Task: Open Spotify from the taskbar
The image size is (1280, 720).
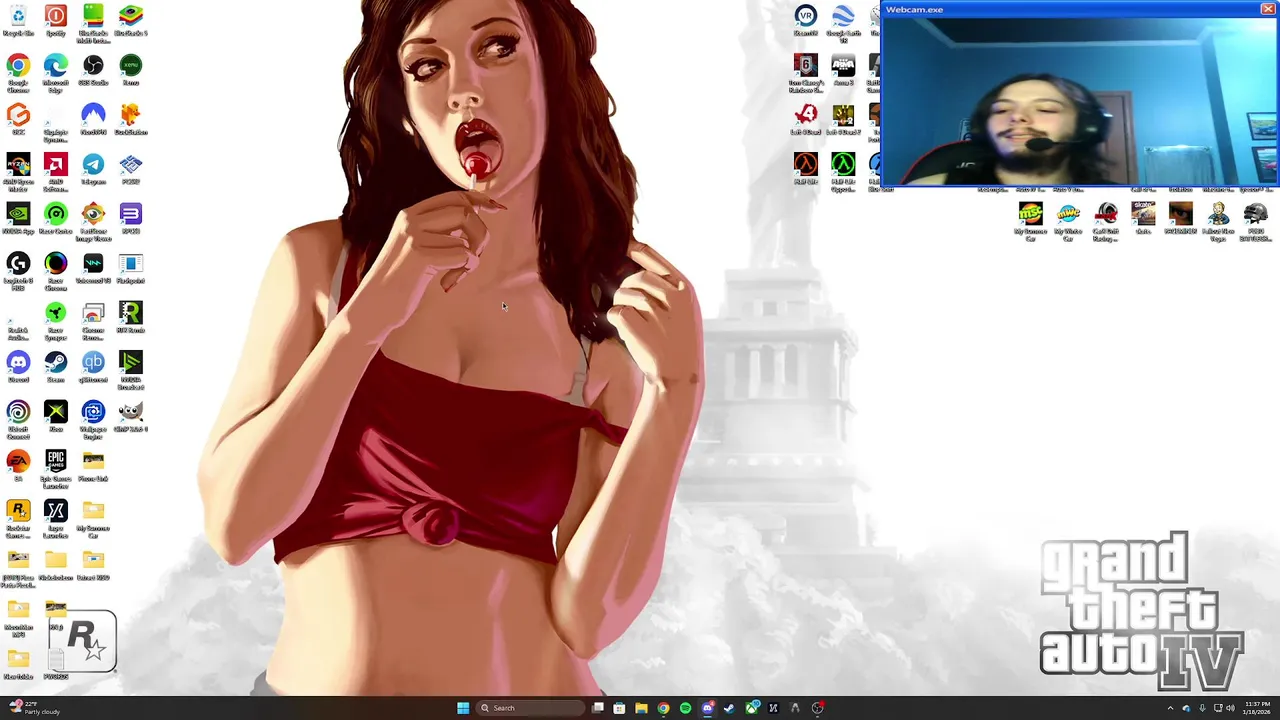Action: tap(685, 708)
